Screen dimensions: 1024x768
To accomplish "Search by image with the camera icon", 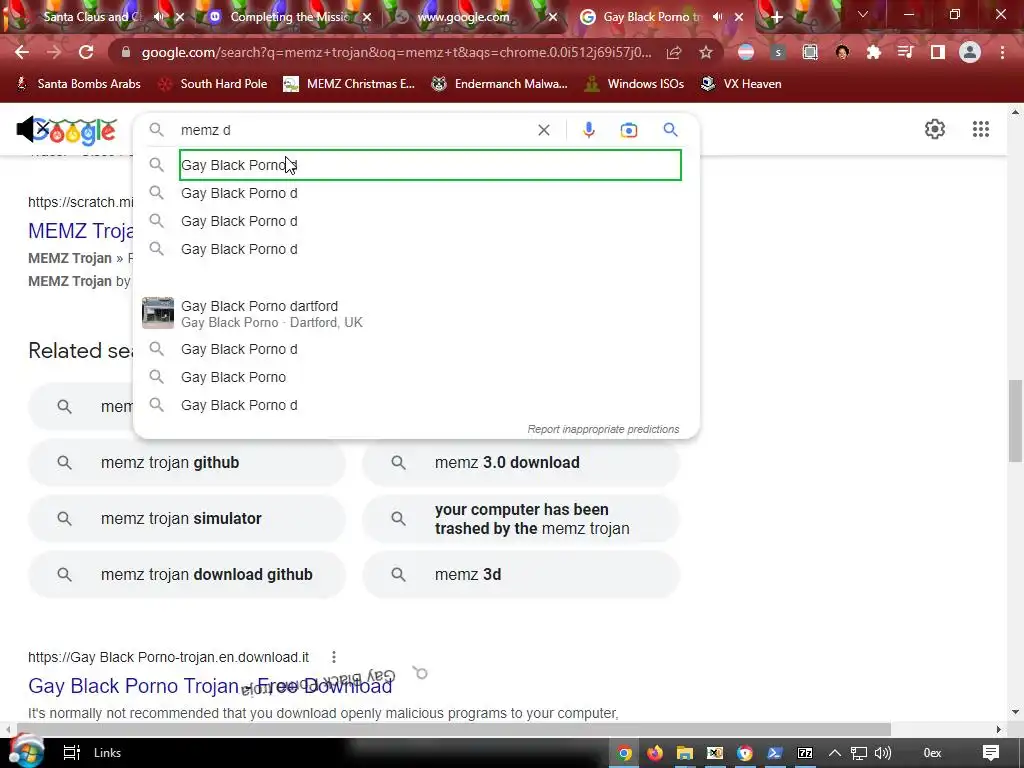I will point(628,130).
